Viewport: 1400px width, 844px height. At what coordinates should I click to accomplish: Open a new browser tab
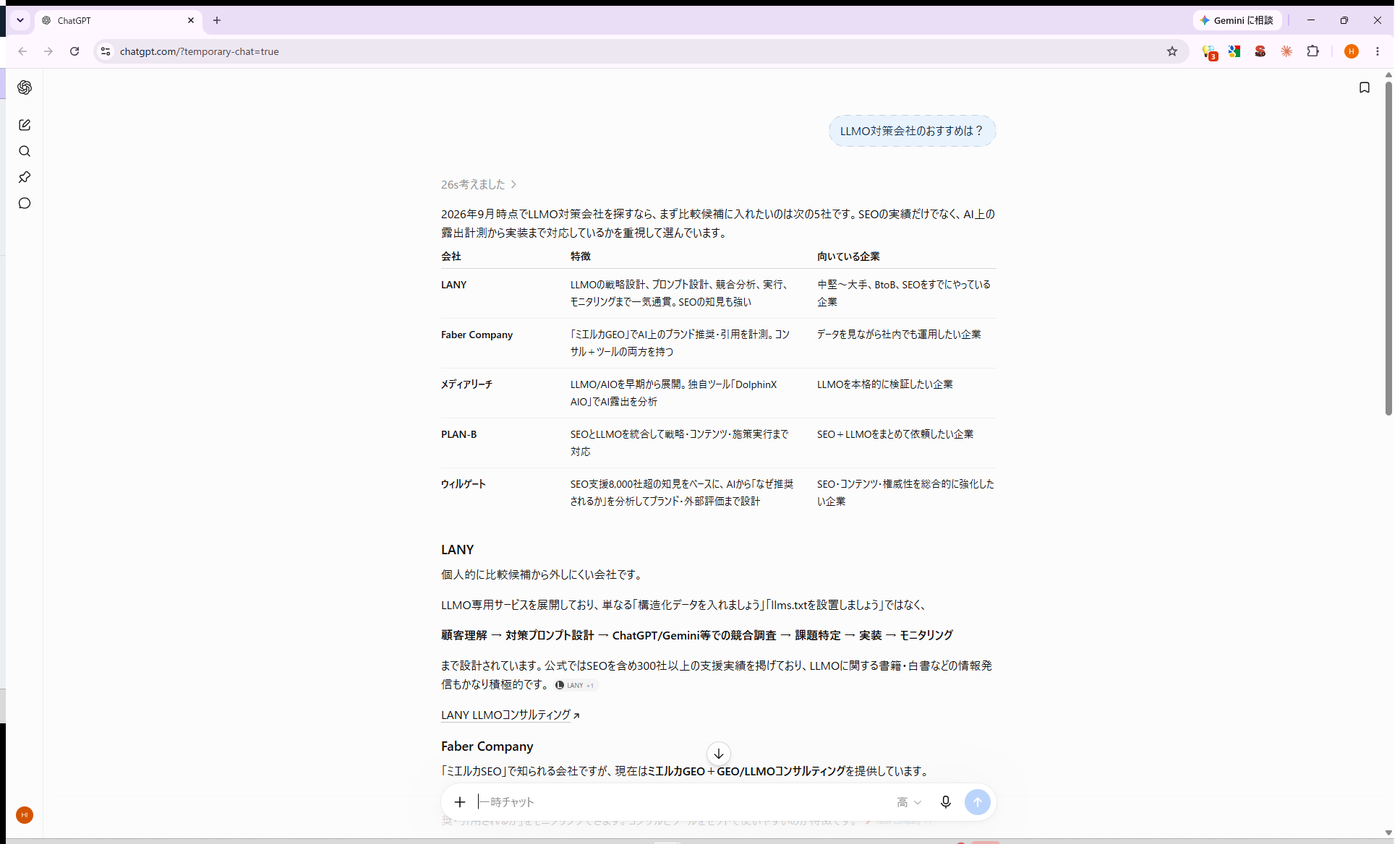coord(217,20)
